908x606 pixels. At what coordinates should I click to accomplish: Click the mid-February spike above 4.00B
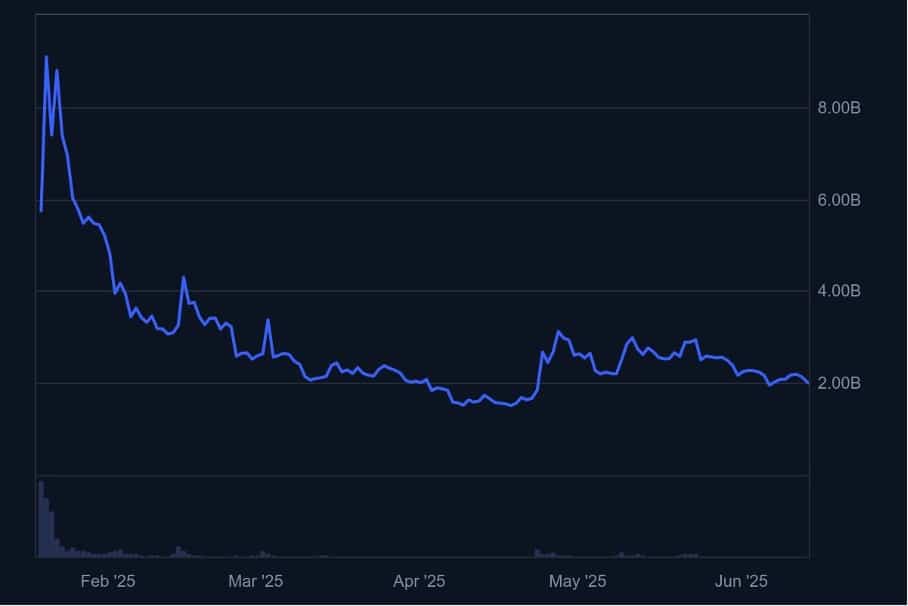point(183,277)
